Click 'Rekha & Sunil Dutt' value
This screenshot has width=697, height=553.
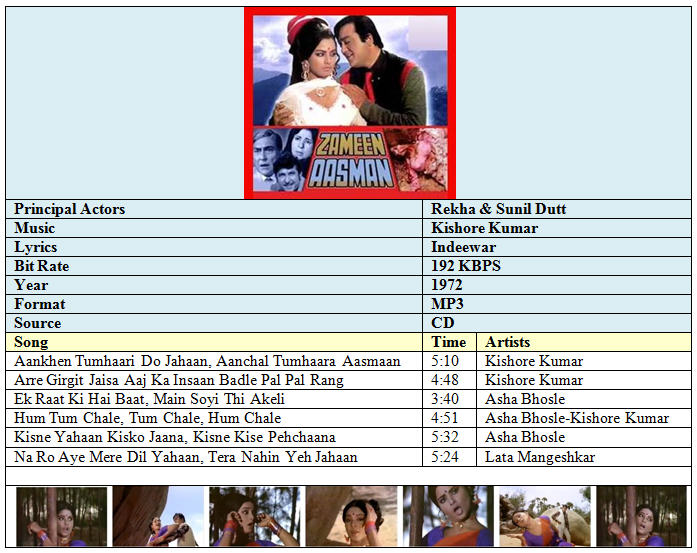pyautogui.click(x=499, y=209)
